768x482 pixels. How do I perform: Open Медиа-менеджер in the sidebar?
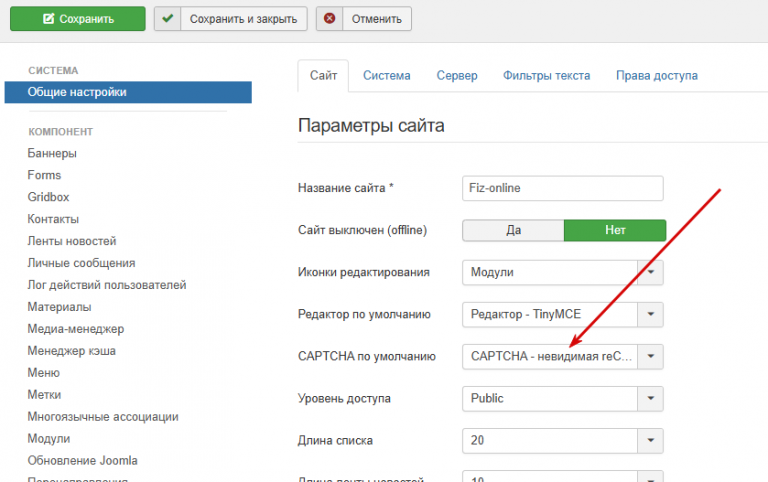pyautogui.click(x=76, y=329)
